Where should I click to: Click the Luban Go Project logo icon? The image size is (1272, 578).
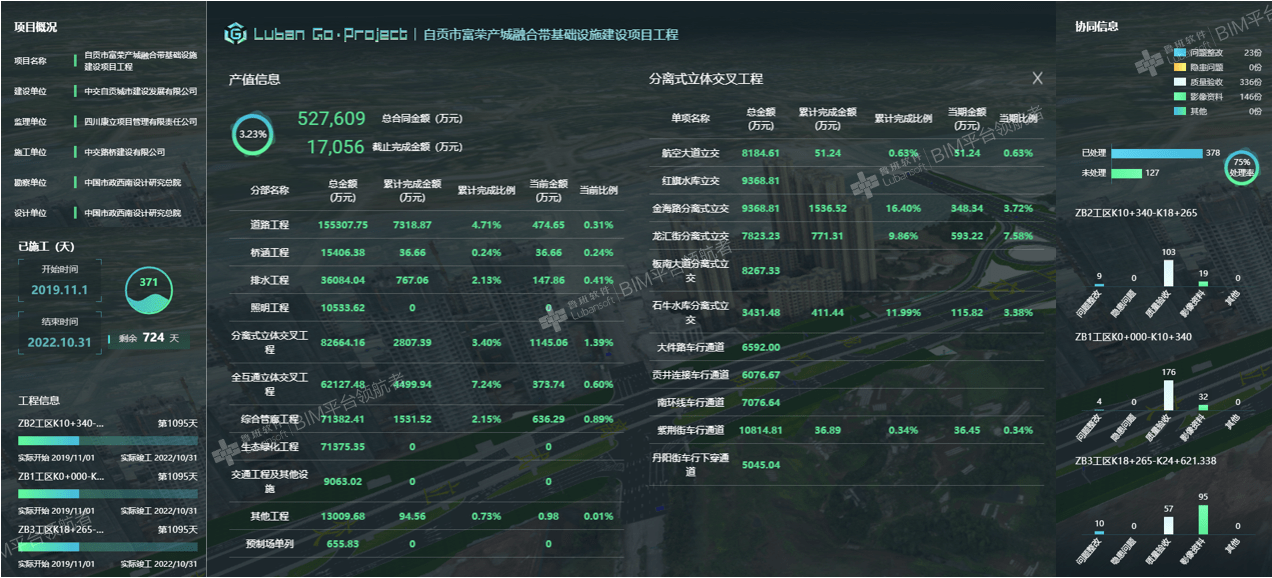[x=235, y=35]
